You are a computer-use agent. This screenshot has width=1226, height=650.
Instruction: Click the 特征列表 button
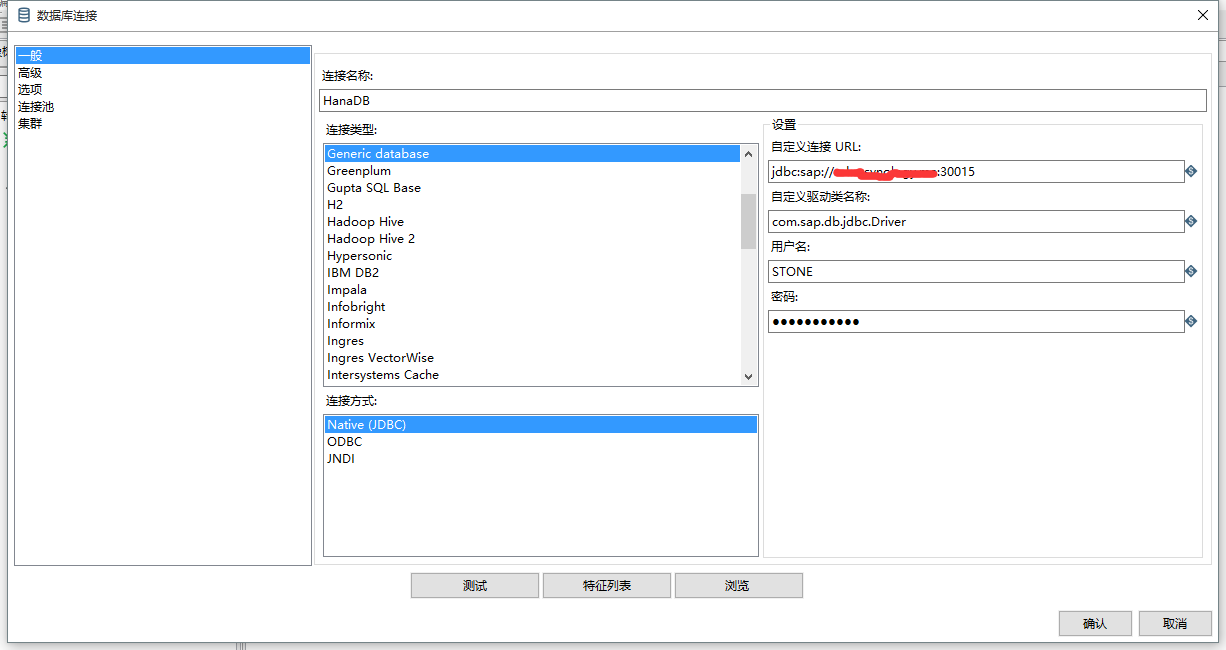[607, 586]
